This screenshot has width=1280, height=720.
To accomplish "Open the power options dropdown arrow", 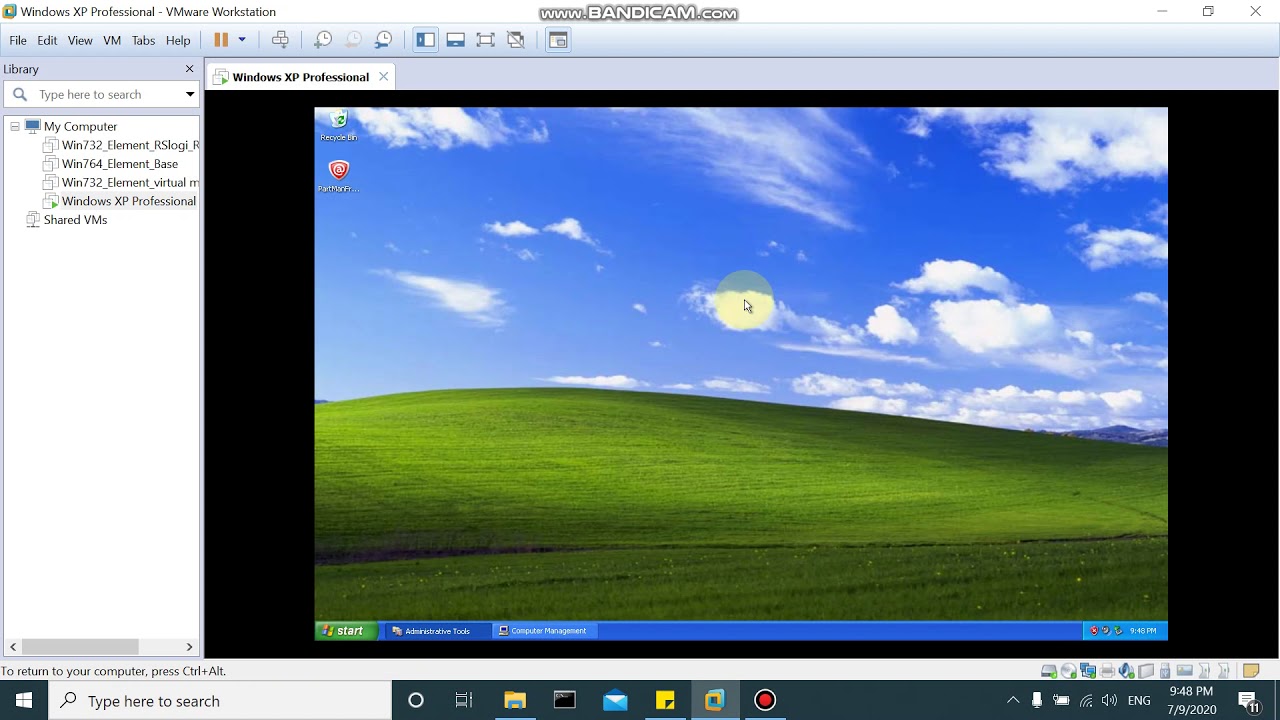I will [x=242, y=40].
